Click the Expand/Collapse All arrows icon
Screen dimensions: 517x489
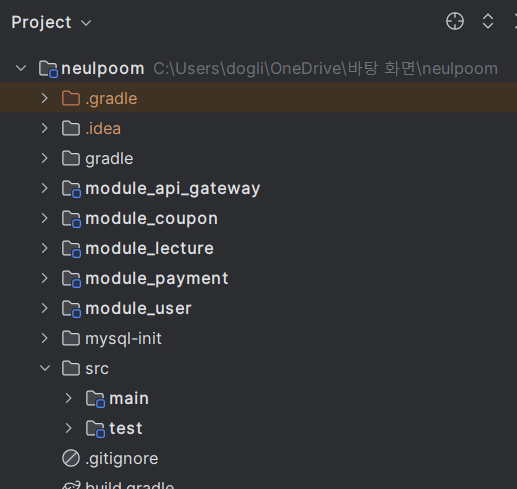pyautogui.click(x=488, y=22)
